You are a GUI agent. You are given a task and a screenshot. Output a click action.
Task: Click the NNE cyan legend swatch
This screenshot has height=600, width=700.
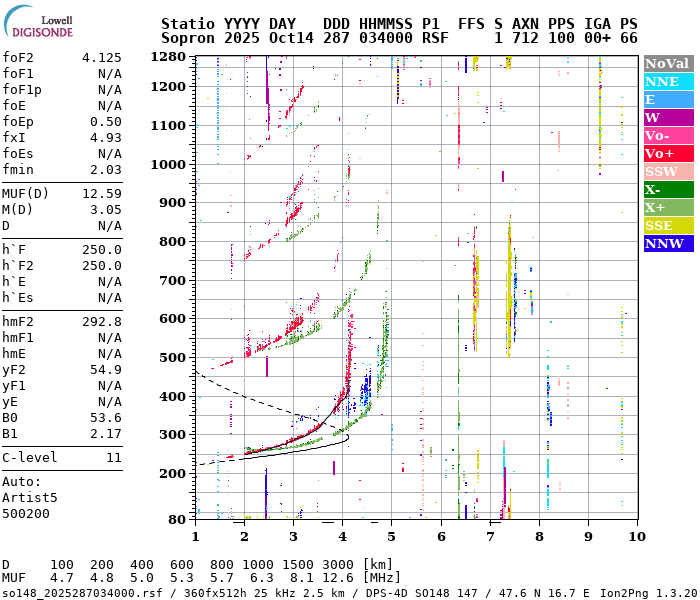(x=668, y=81)
